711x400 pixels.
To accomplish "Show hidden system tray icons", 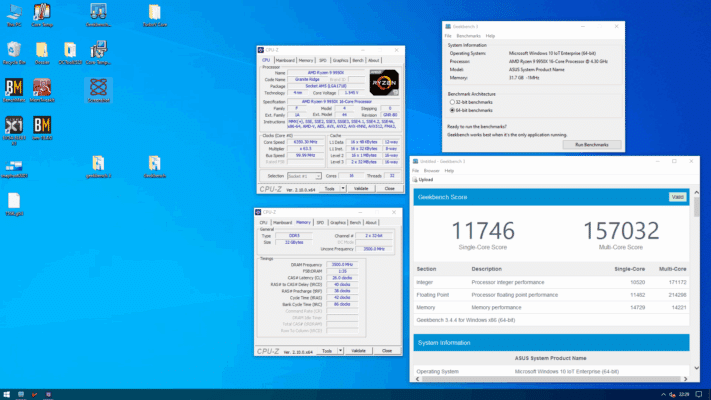I will tap(663, 395).
